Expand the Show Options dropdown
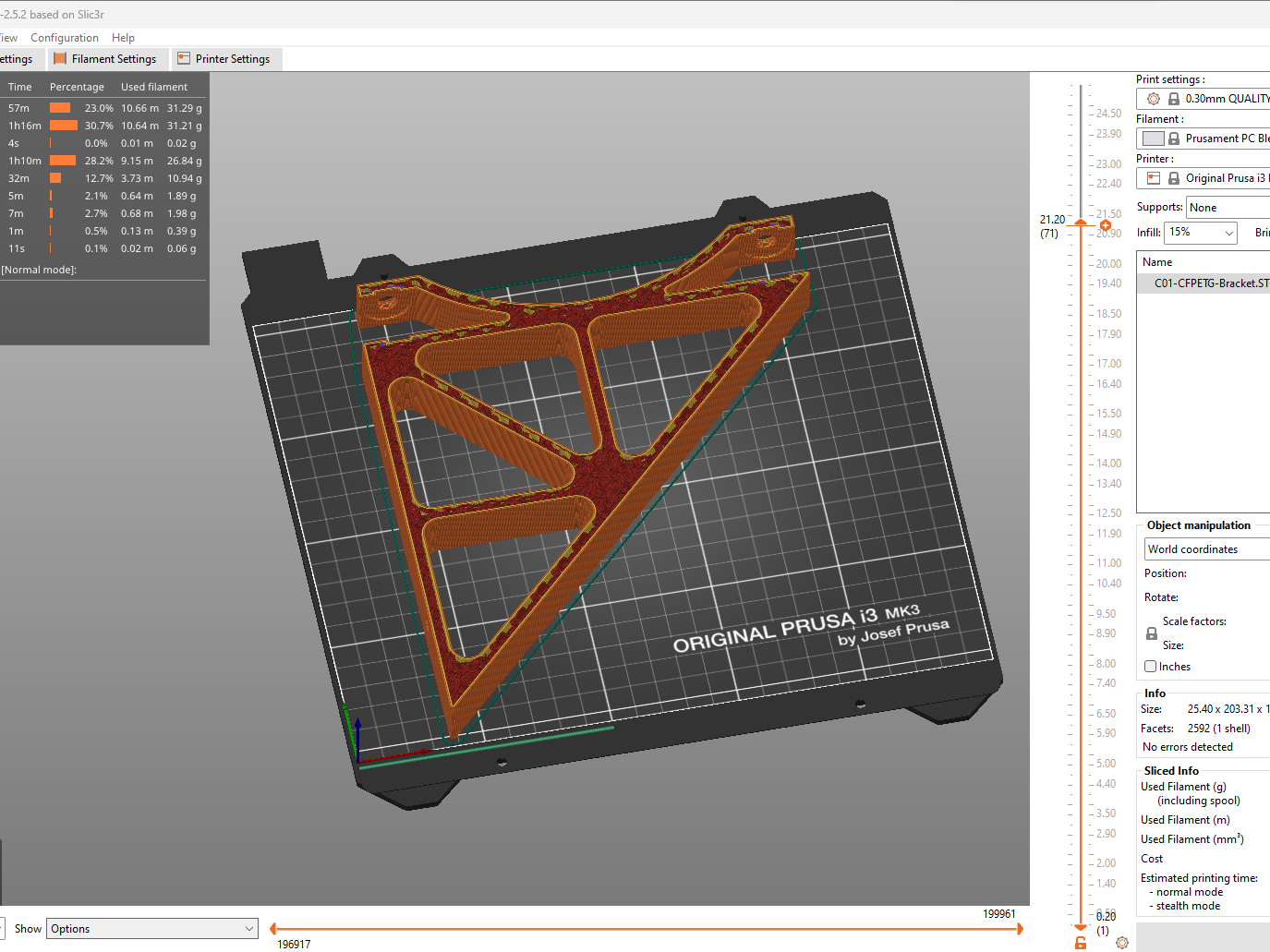The width and height of the screenshot is (1270, 952). (152, 929)
